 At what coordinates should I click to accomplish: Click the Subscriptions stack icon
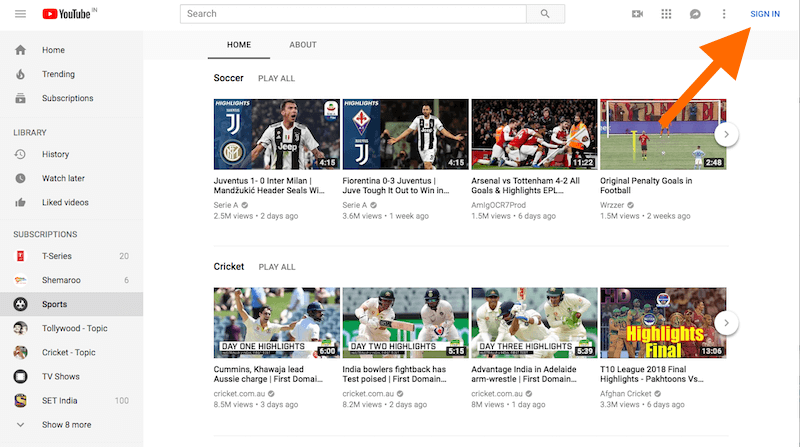pyautogui.click(x=20, y=98)
